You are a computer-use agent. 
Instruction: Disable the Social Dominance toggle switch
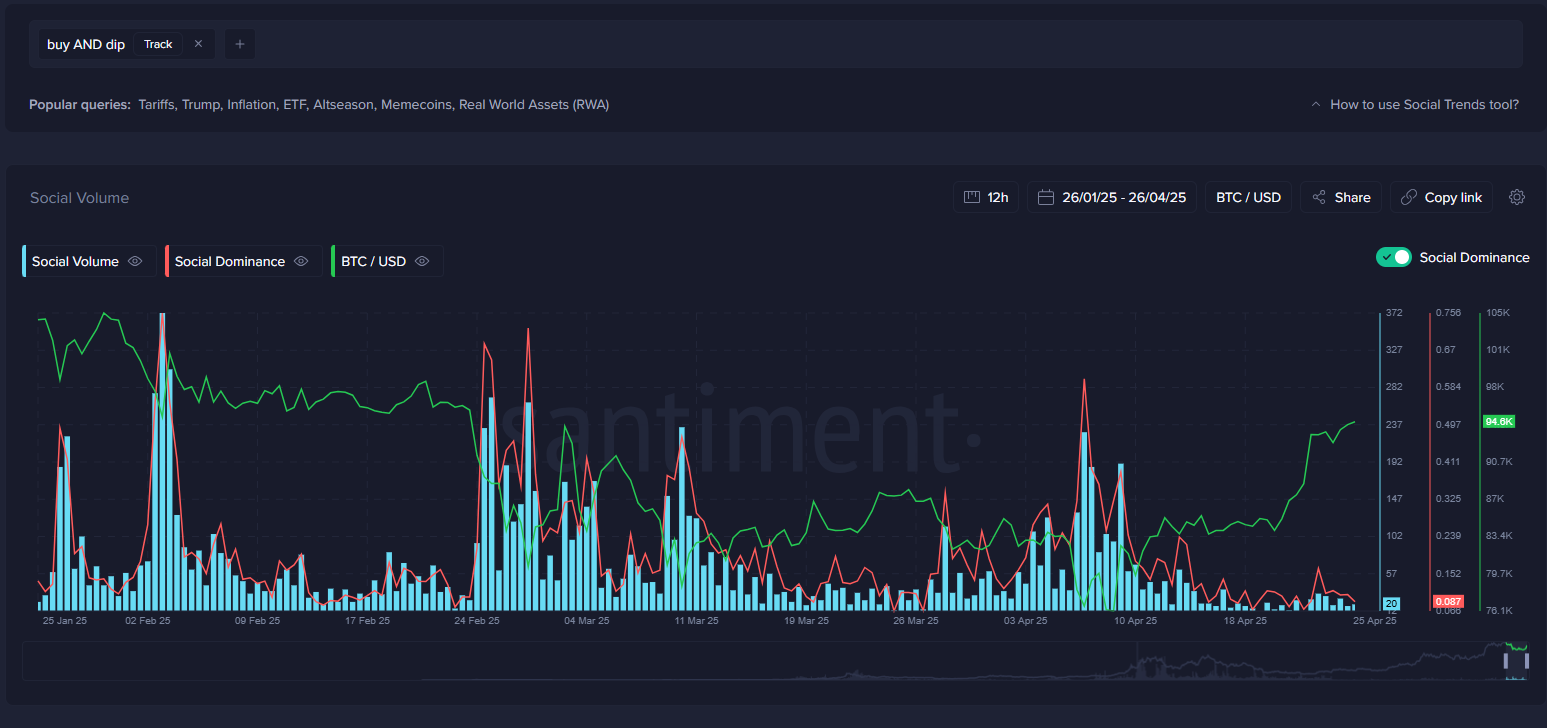click(1393, 257)
